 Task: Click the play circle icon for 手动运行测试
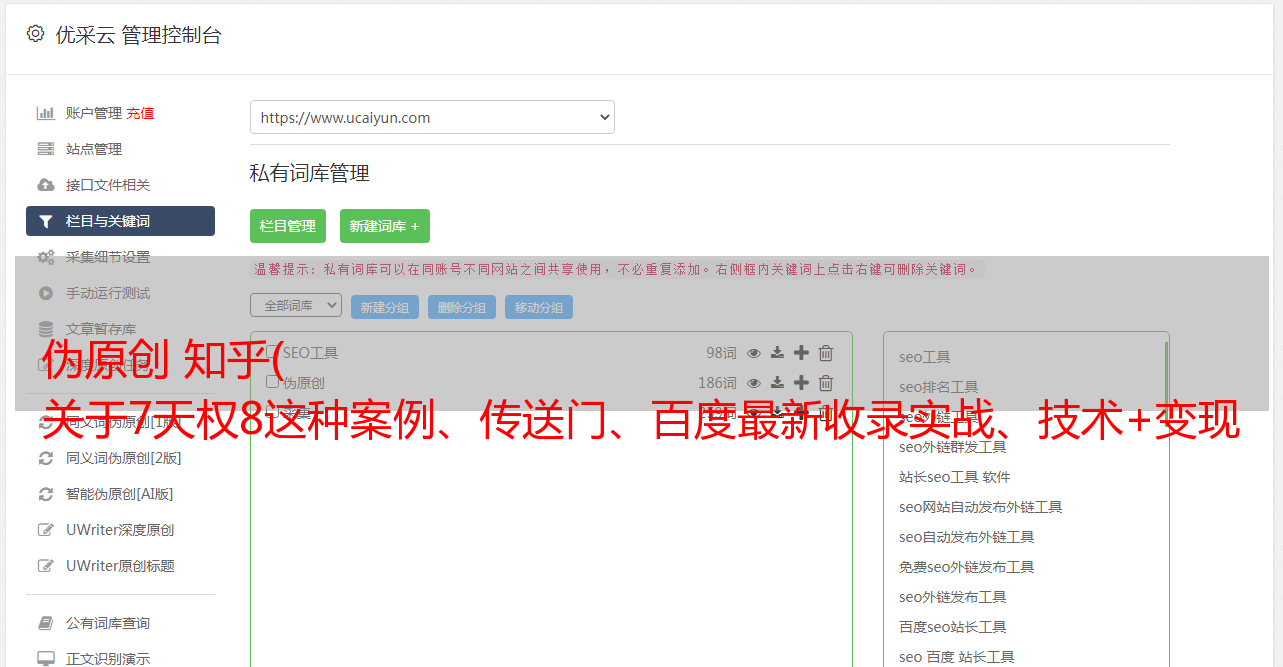pos(45,293)
